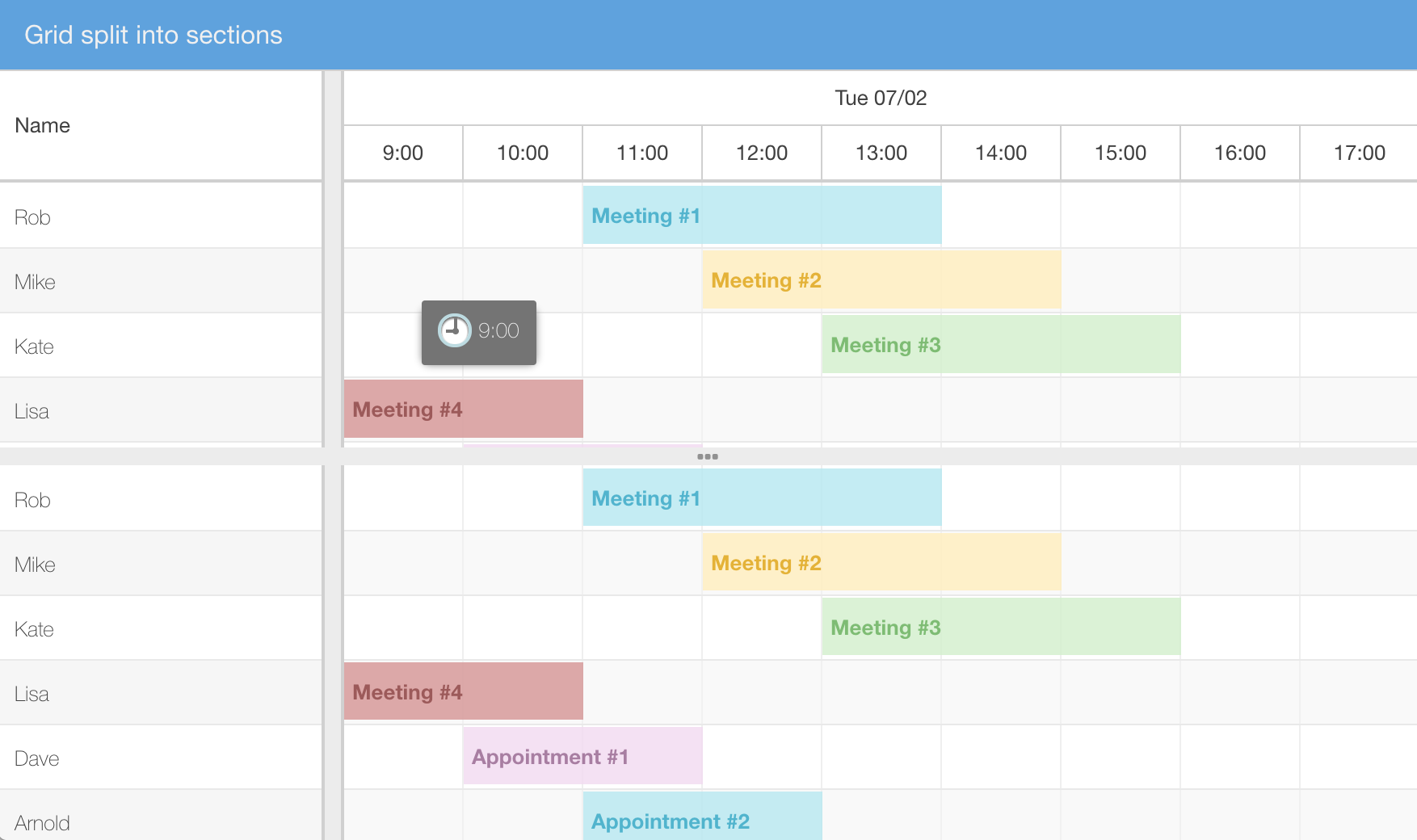Select Meeting #2 in Mike's top row
This screenshot has width=1417, height=840.
(880, 279)
